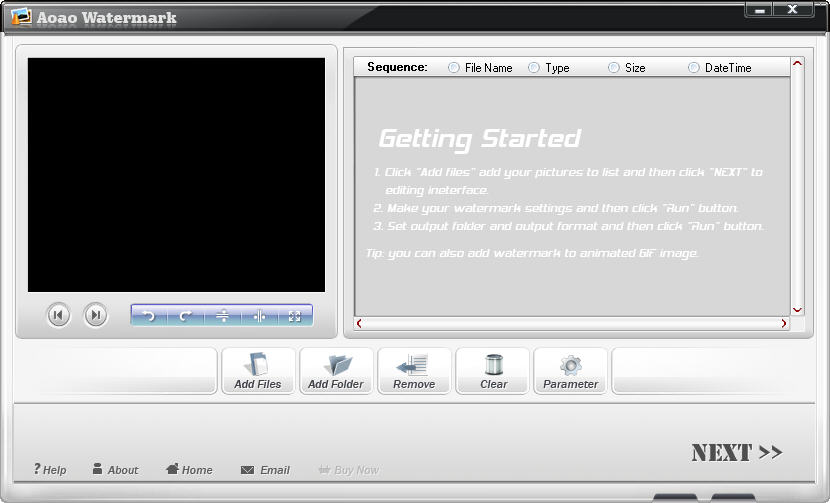
Task: Rotate image clockwise icon
Action: (185, 316)
